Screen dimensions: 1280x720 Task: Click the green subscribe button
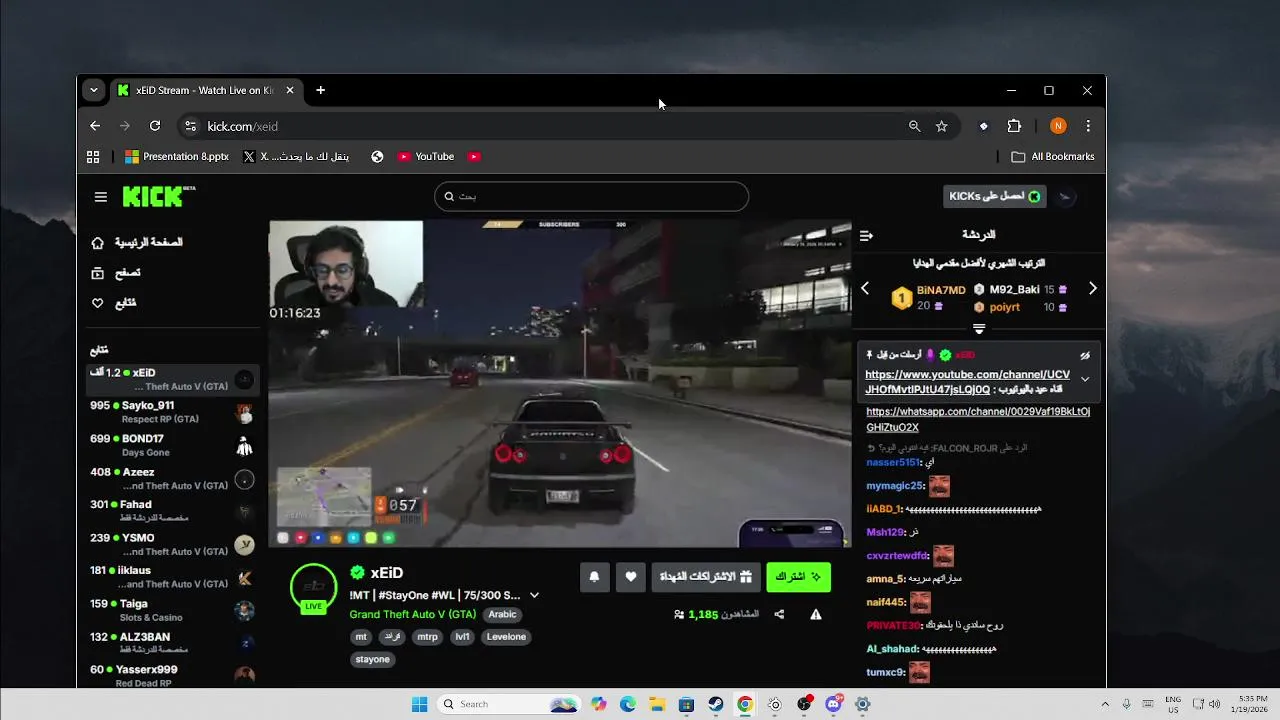[798, 577]
